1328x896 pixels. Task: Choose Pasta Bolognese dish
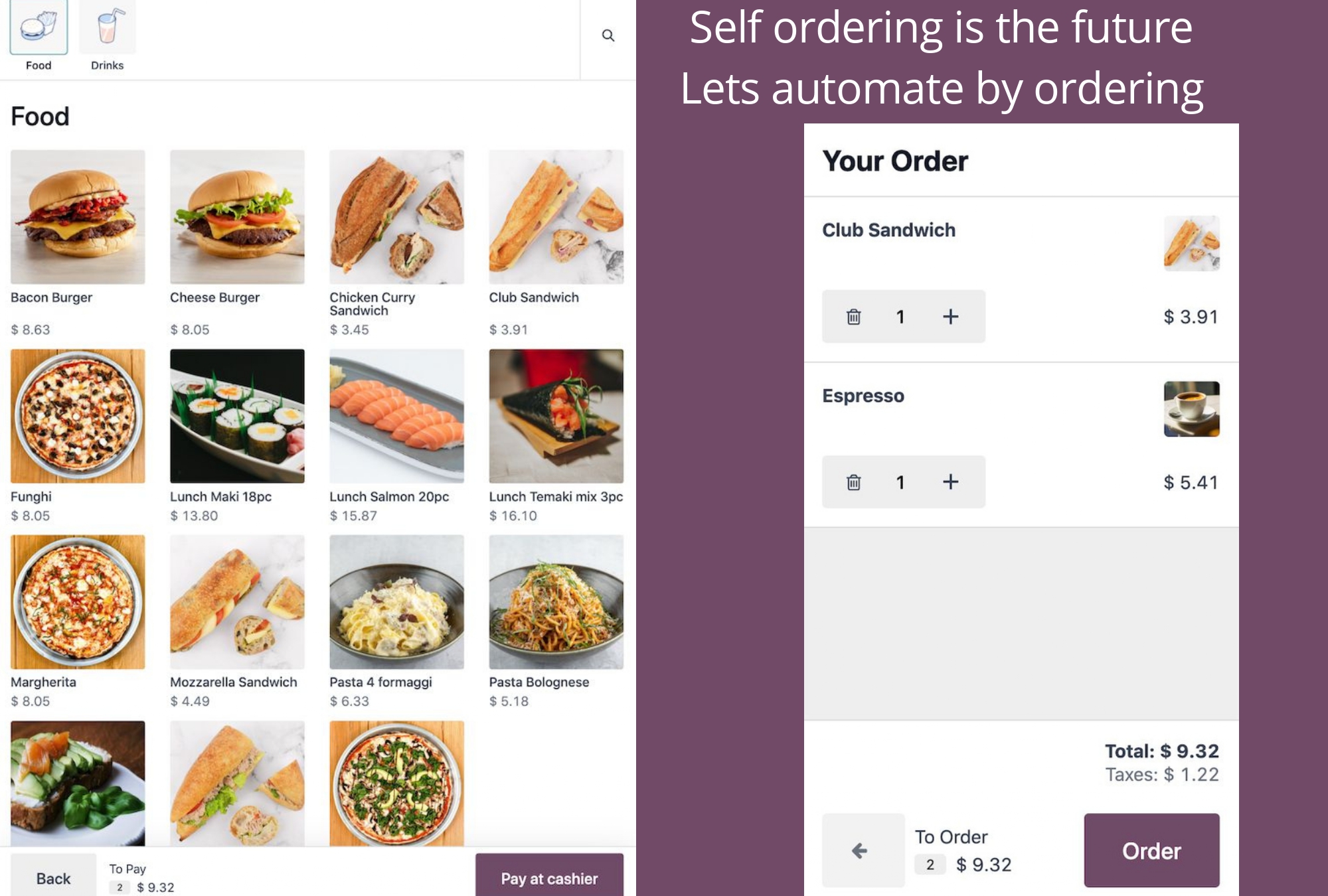pyautogui.click(x=556, y=602)
